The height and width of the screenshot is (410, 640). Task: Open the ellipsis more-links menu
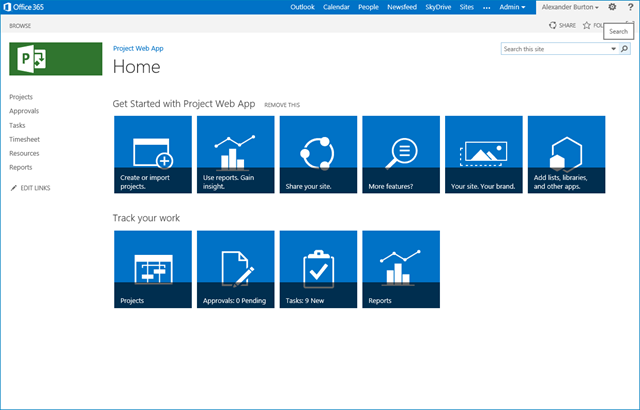click(487, 7)
